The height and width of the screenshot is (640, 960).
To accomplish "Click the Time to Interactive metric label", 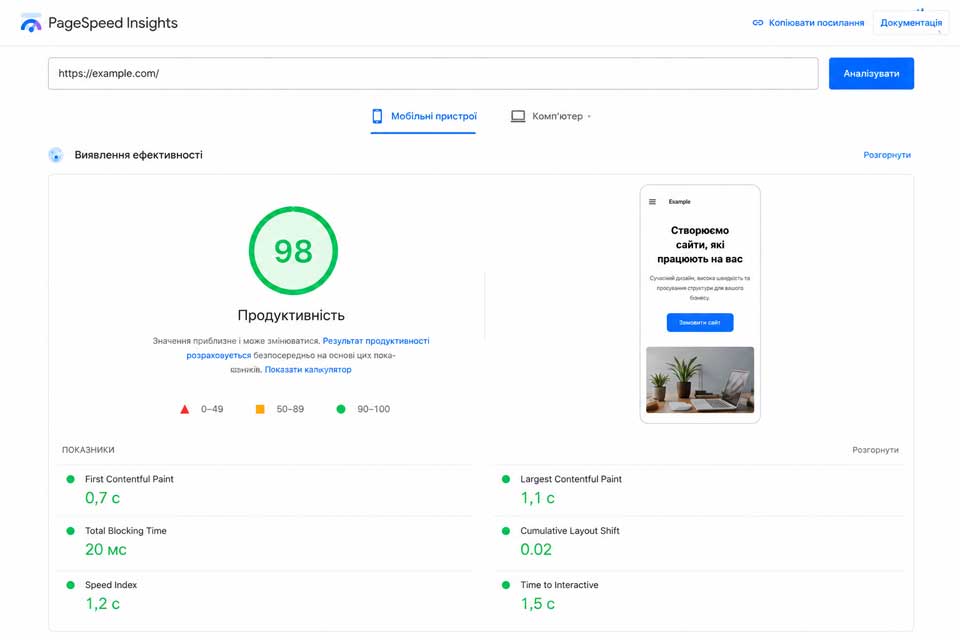I will tap(559, 585).
